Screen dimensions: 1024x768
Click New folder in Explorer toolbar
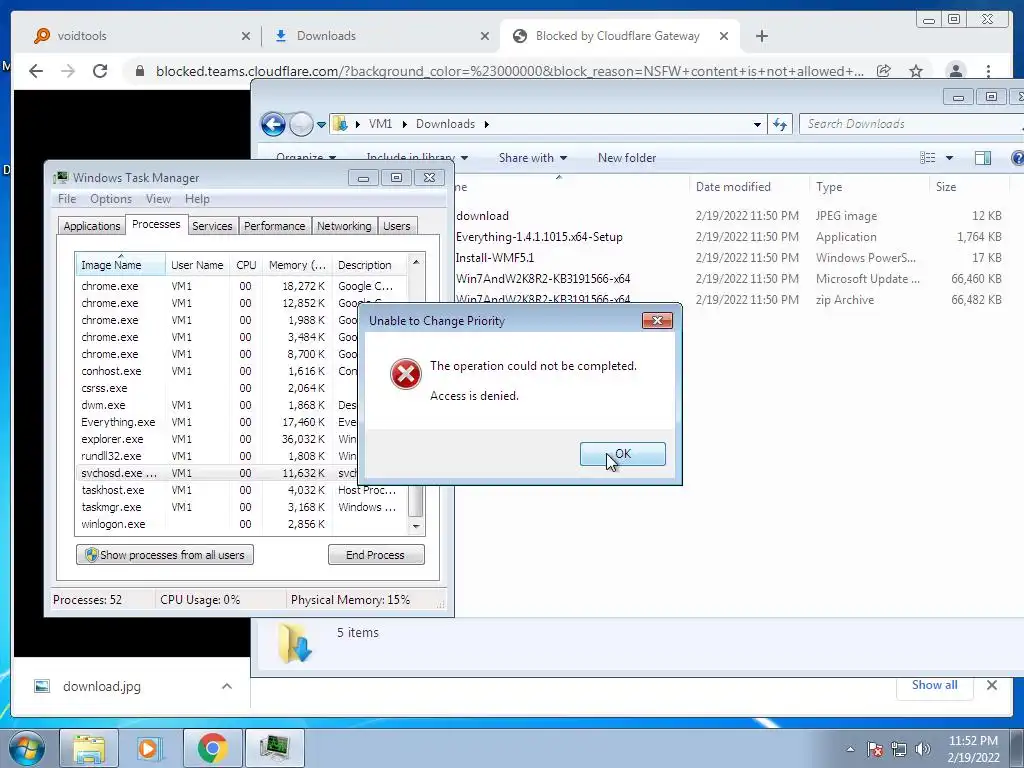627,158
